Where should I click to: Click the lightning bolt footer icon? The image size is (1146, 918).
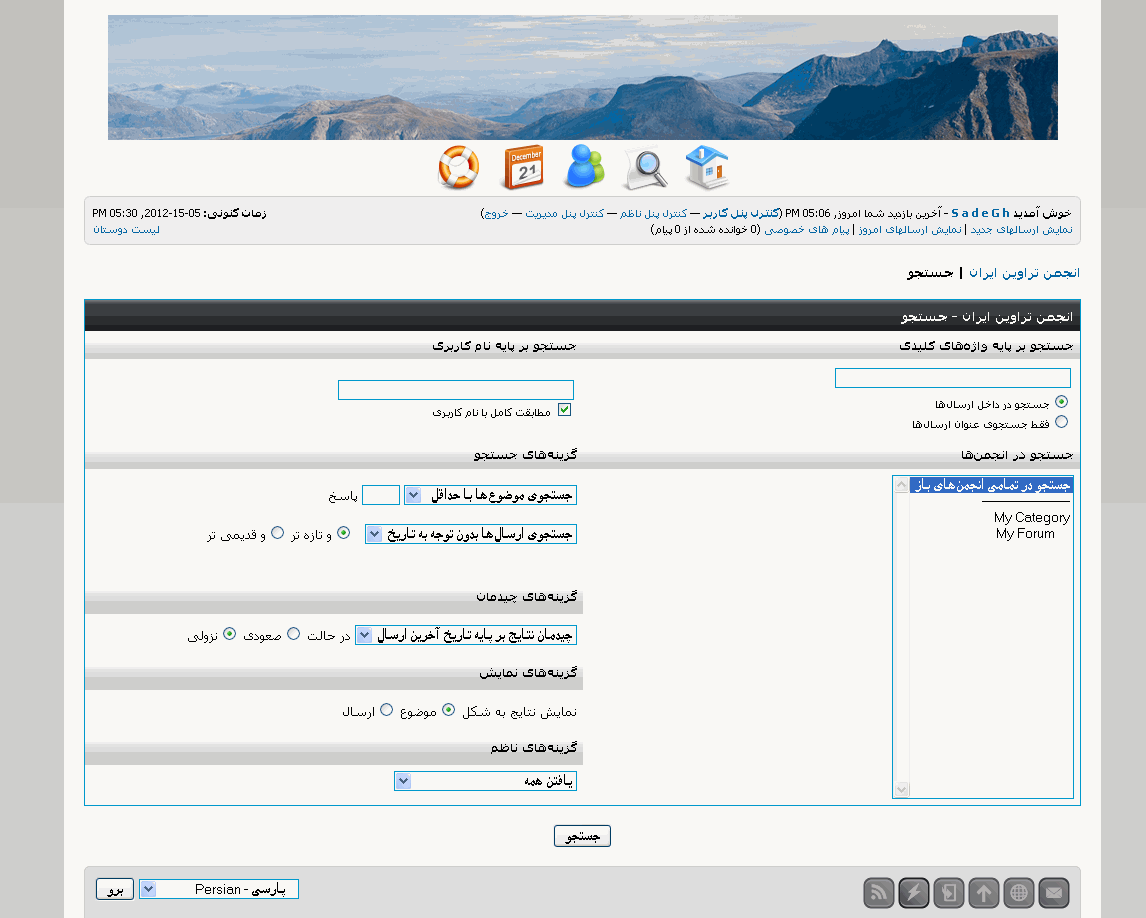pos(914,892)
